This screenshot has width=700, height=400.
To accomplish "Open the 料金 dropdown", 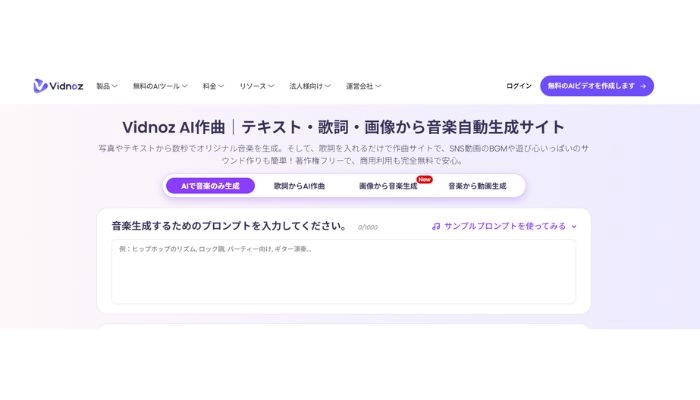I will tap(213, 86).
